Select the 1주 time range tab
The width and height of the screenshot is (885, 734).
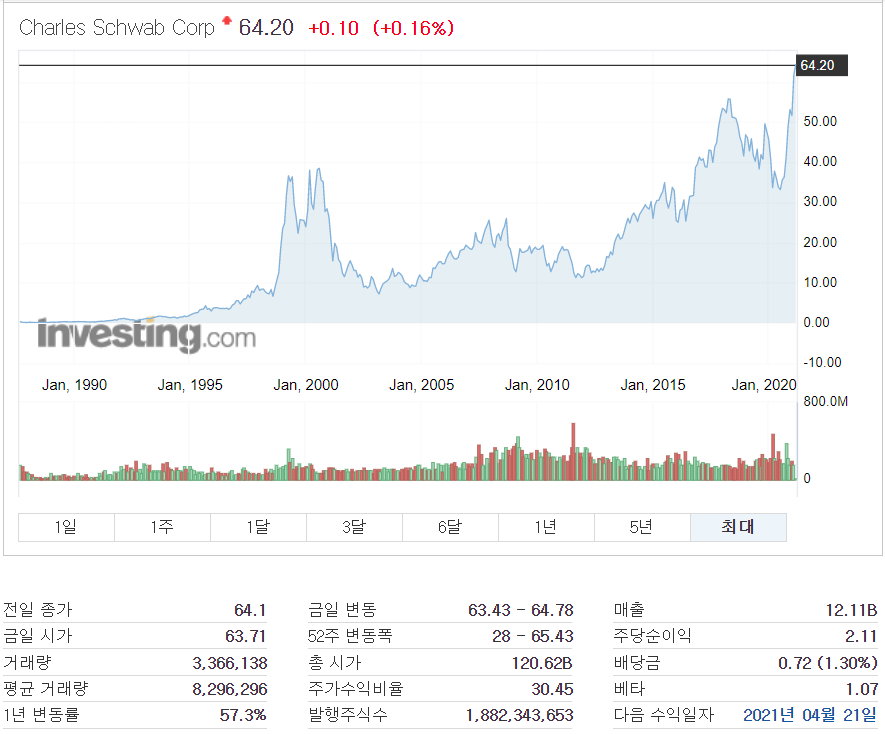(x=162, y=527)
